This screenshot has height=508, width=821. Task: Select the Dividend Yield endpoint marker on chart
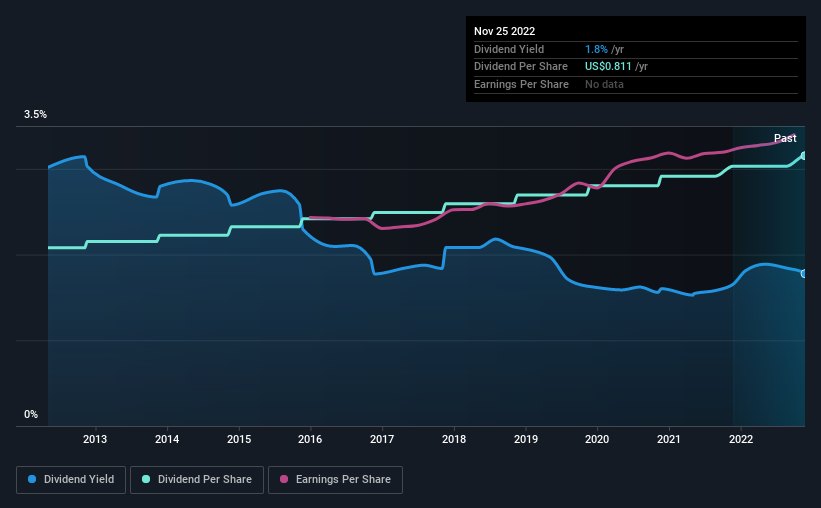coord(804,273)
